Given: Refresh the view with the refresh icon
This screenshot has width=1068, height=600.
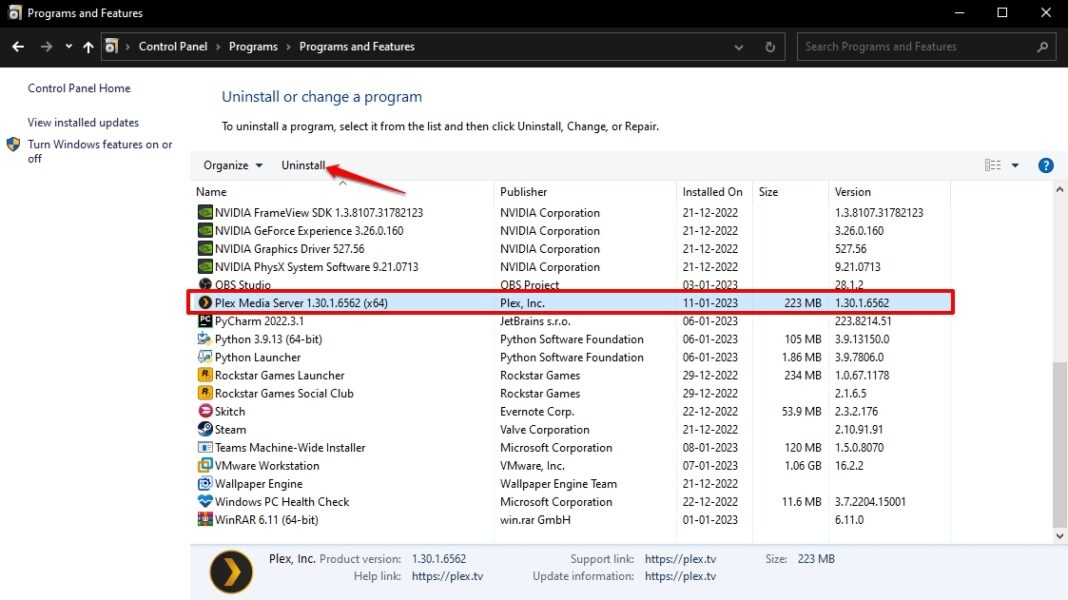Looking at the screenshot, I should point(769,46).
